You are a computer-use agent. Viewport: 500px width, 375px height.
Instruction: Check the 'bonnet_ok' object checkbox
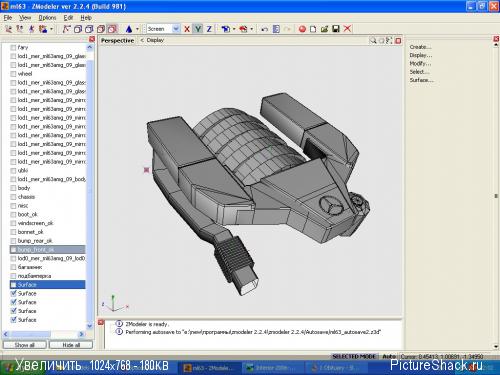[13, 232]
